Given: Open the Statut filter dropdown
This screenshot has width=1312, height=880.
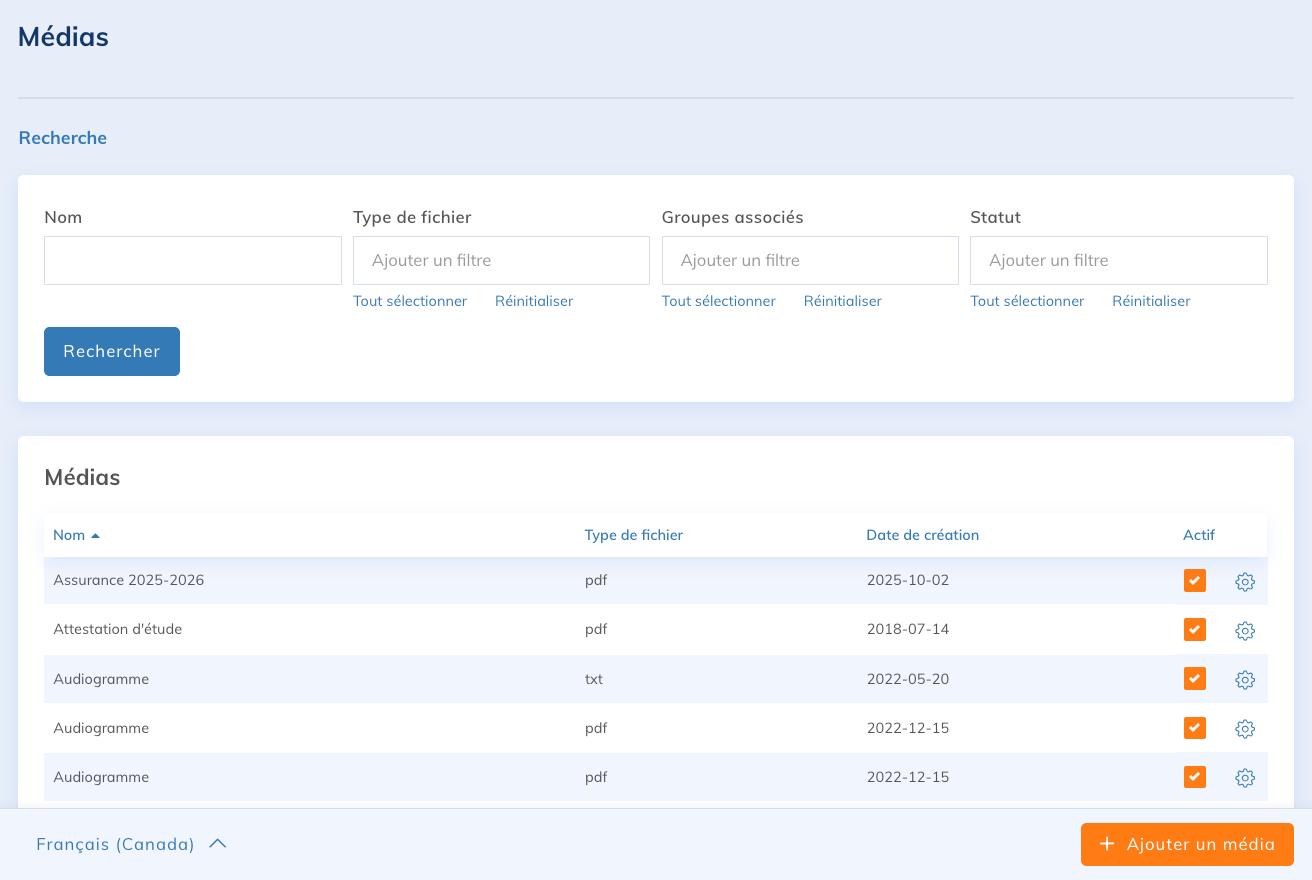Looking at the screenshot, I should 1119,260.
